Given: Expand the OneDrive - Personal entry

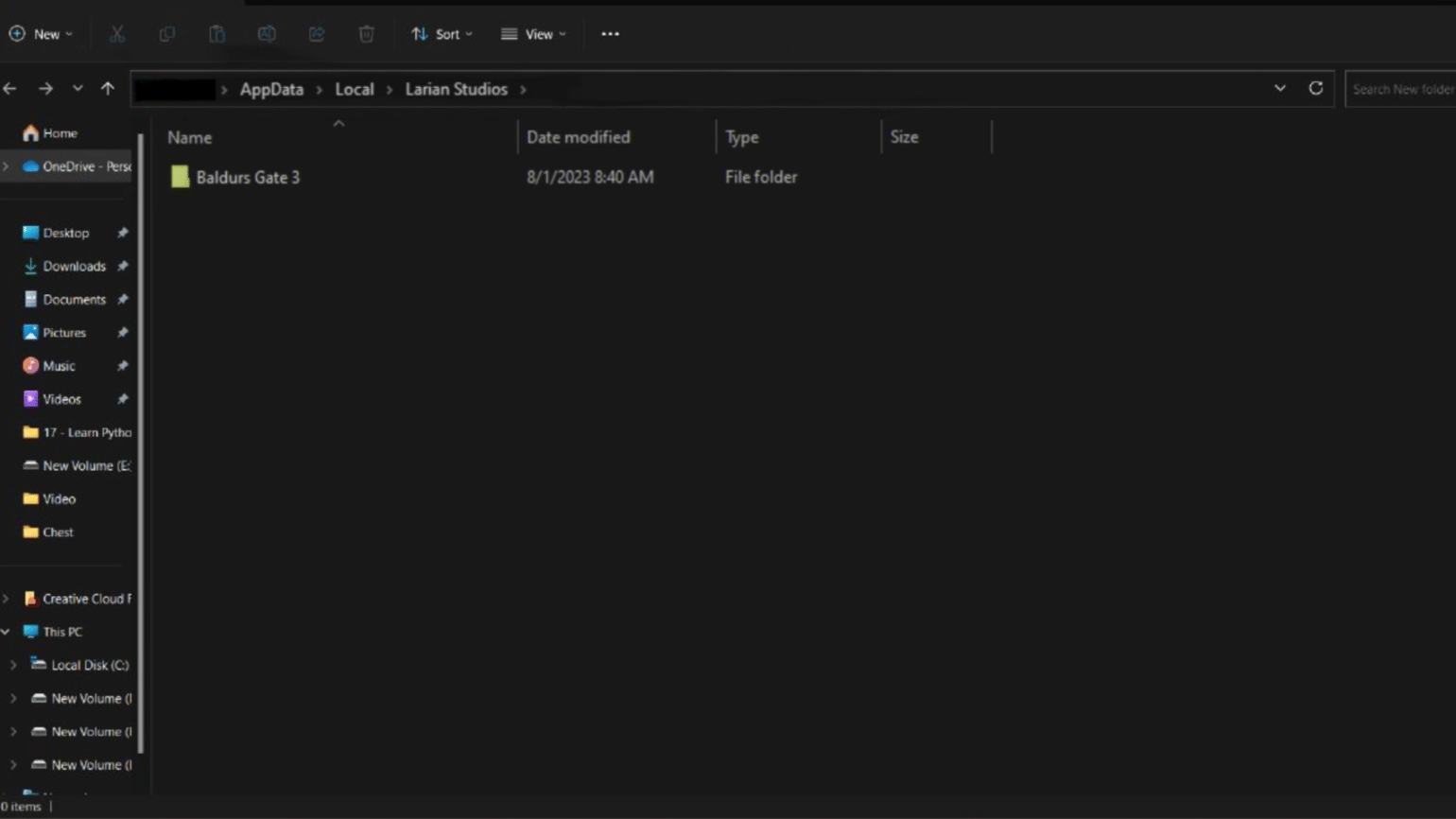Looking at the screenshot, I should point(6,166).
